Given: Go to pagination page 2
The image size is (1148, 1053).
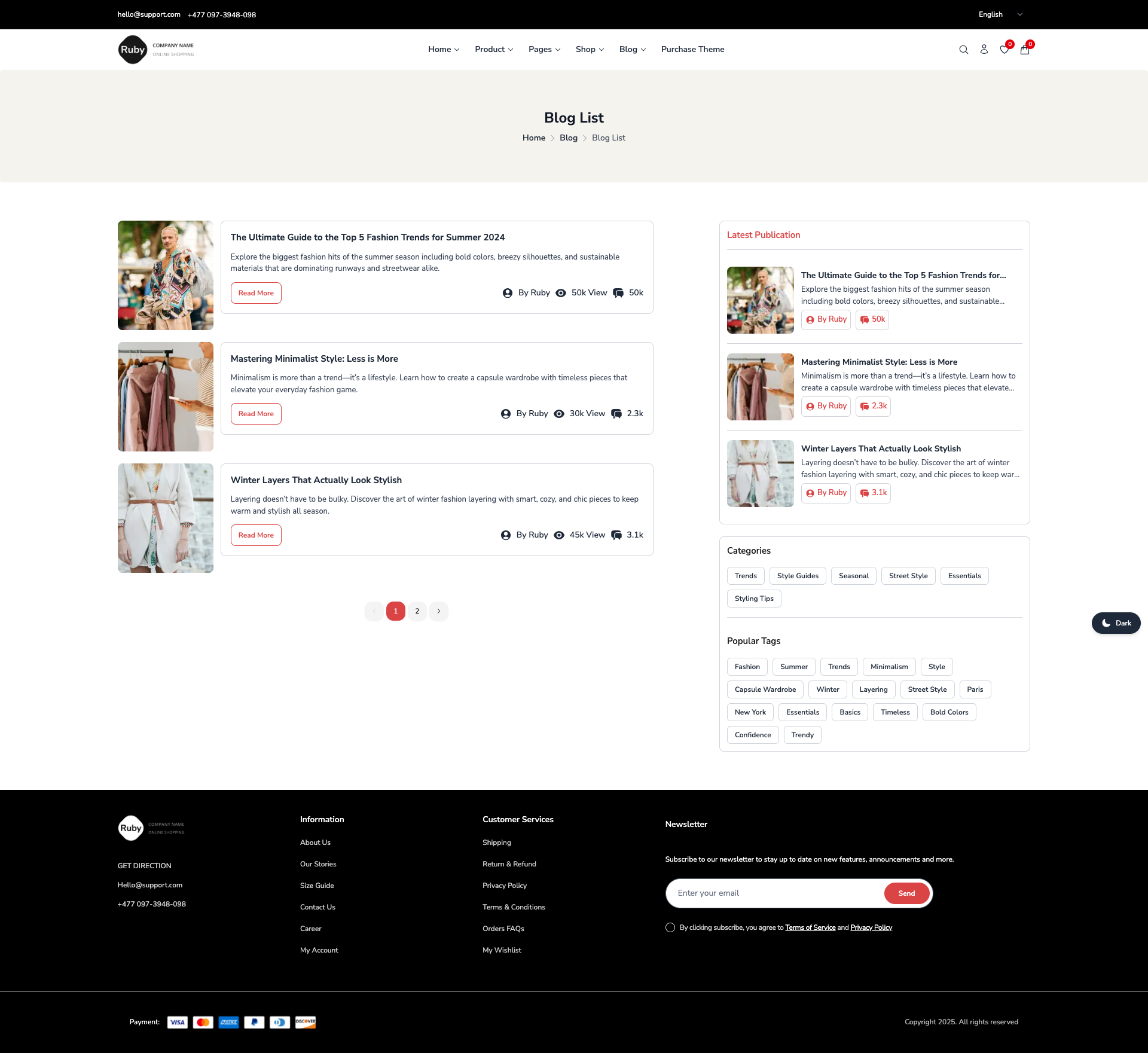Looking at the screenshot, I should click(x=417, y=611).
